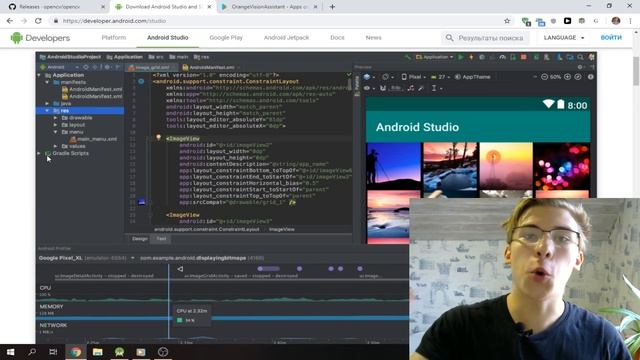
Task: Click the Preview panel gear settings icon
Action: (580, 67)
